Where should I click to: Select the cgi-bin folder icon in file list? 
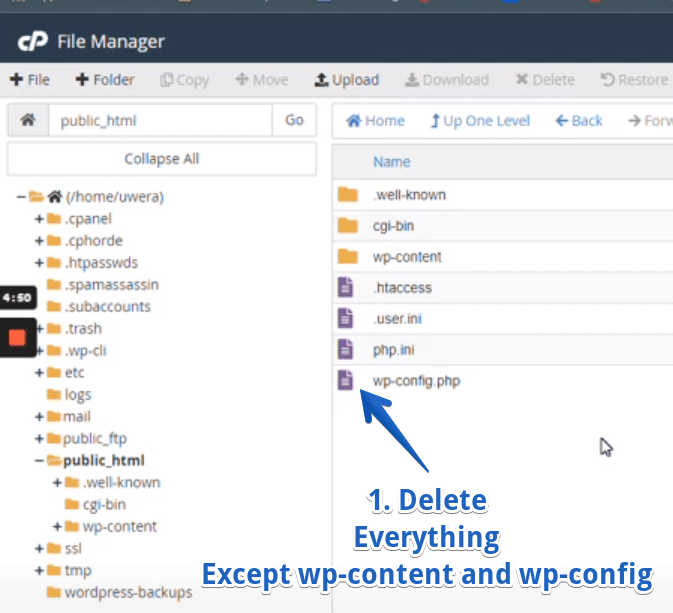point(347,225)
